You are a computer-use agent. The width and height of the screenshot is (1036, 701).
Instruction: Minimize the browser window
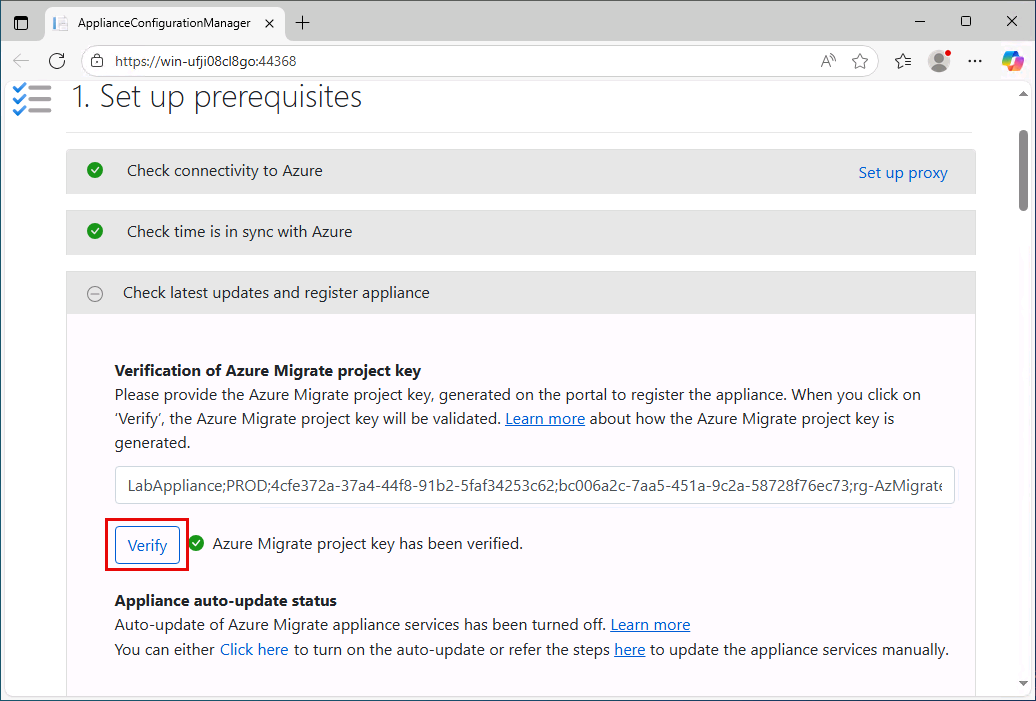920,22
